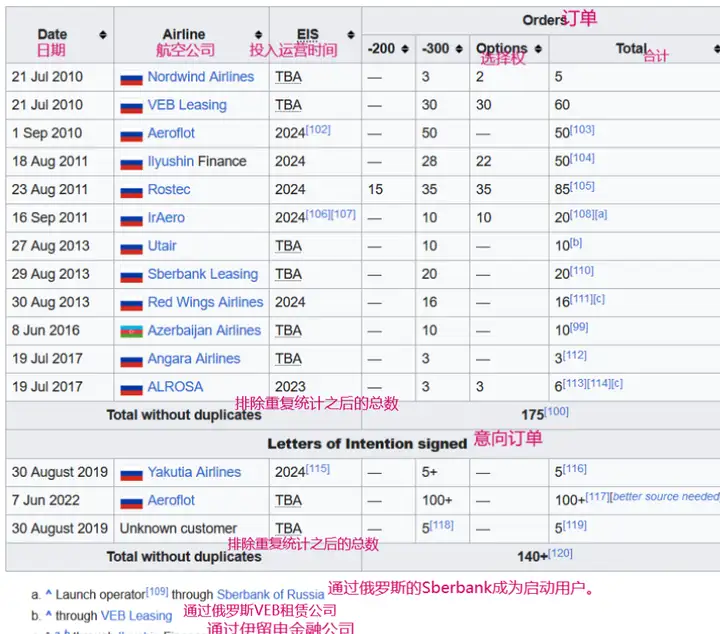This screenshot has height=634, width=720.
Task: Open Utair link
Action: pyautogui.click(x=162, y=246)
